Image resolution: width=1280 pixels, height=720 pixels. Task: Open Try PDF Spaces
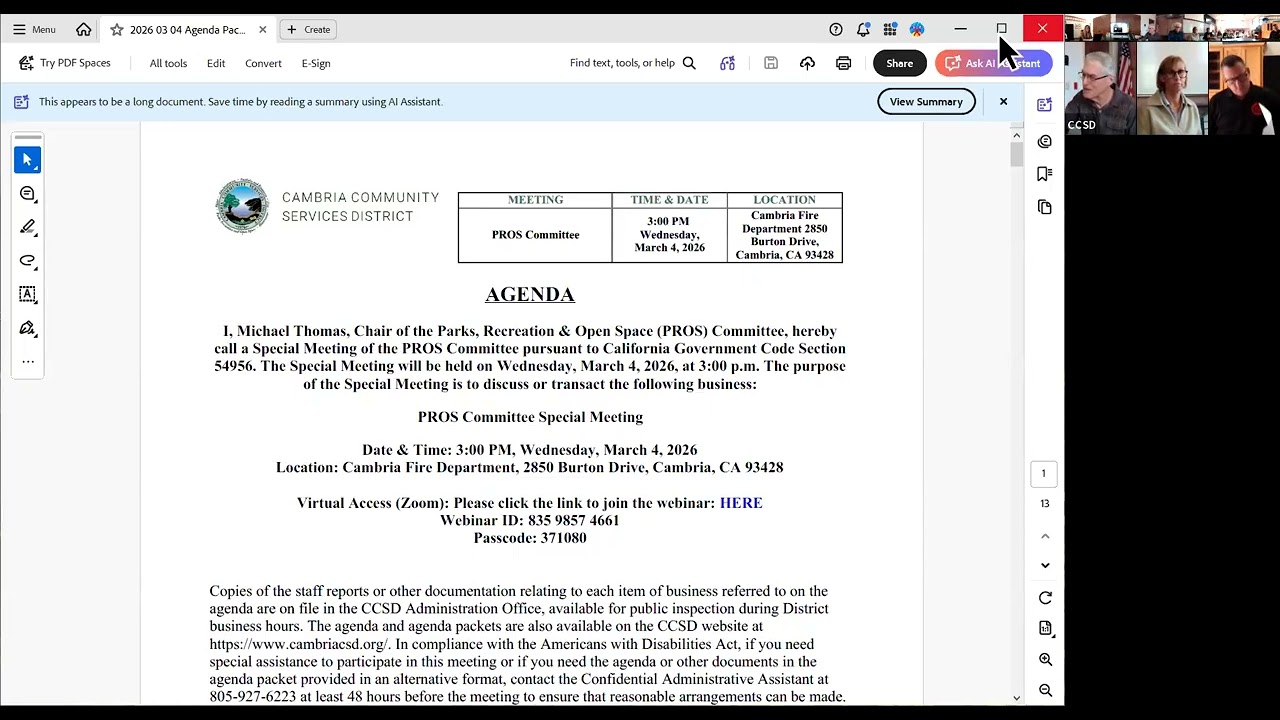65,63
